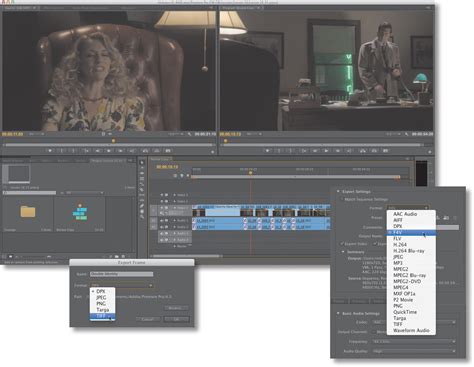Viewport: 474px width, 367px height.
Task: Toggle Match Sequence Settings checkbox
Action: [342, 199]
